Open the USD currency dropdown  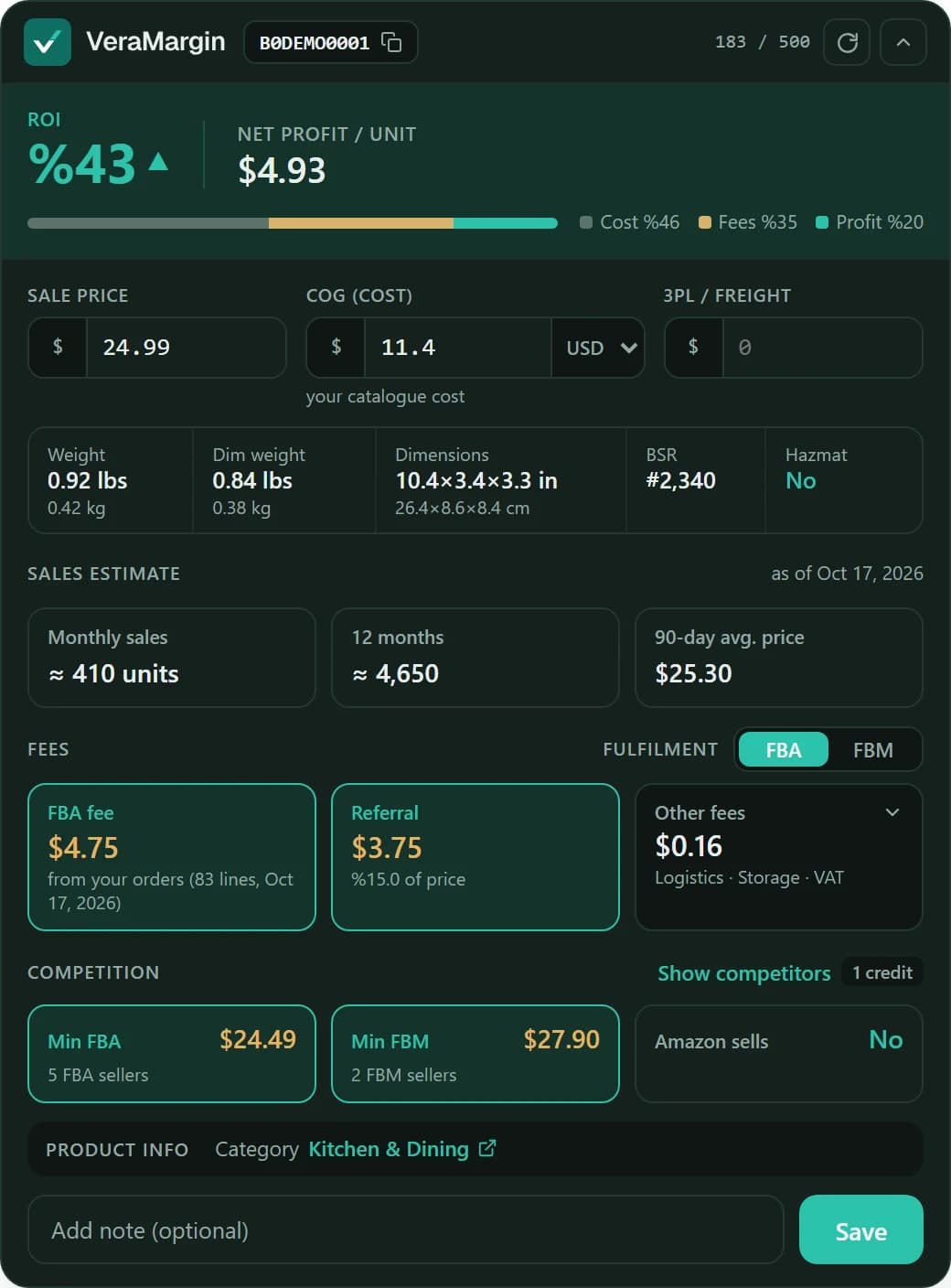tap(599, 348)
